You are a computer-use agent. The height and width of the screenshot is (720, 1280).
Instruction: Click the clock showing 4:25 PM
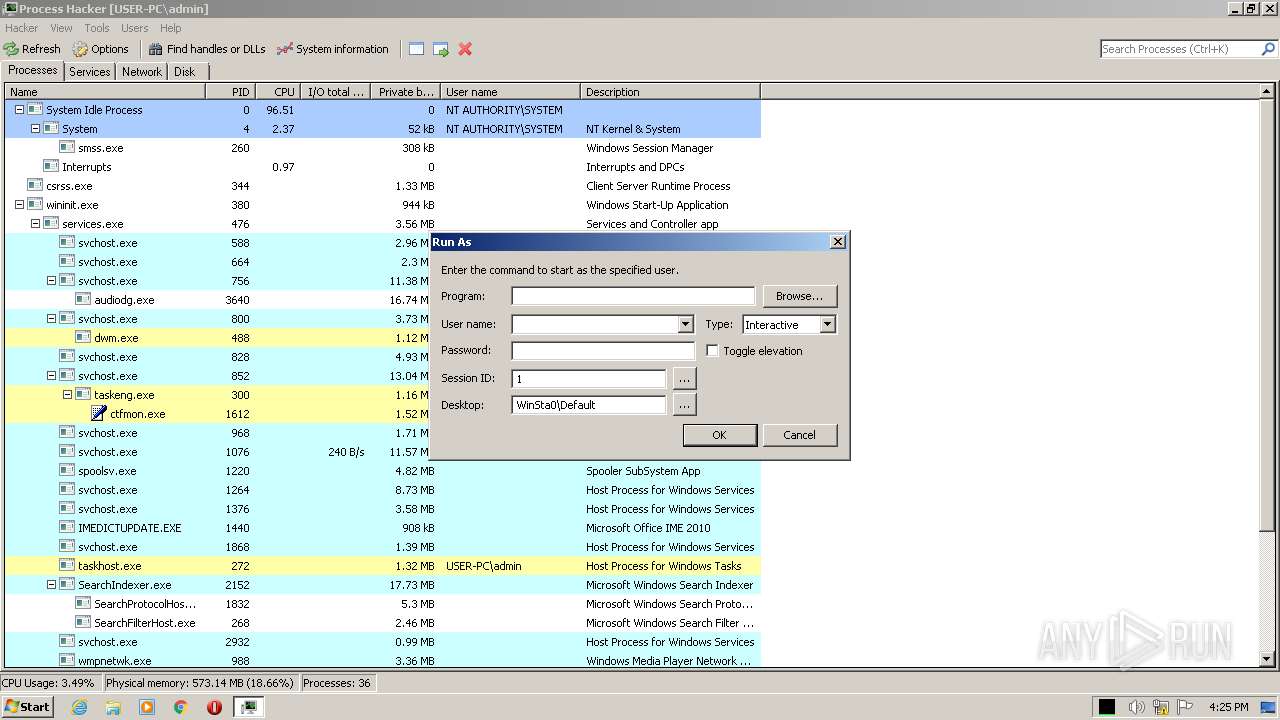(x=1228, y=707)
